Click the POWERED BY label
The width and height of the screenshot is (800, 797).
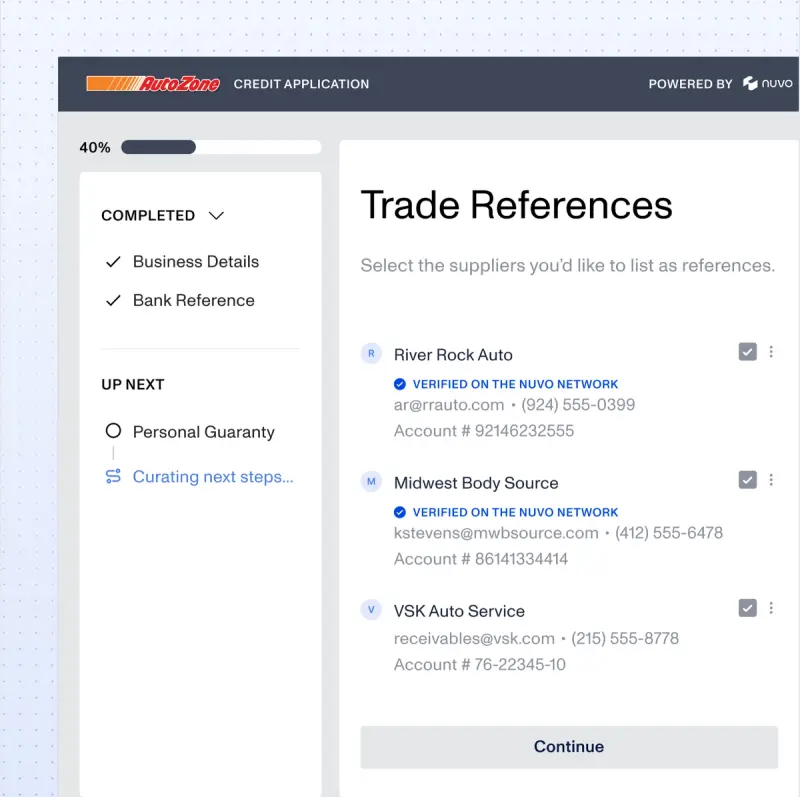690,84
